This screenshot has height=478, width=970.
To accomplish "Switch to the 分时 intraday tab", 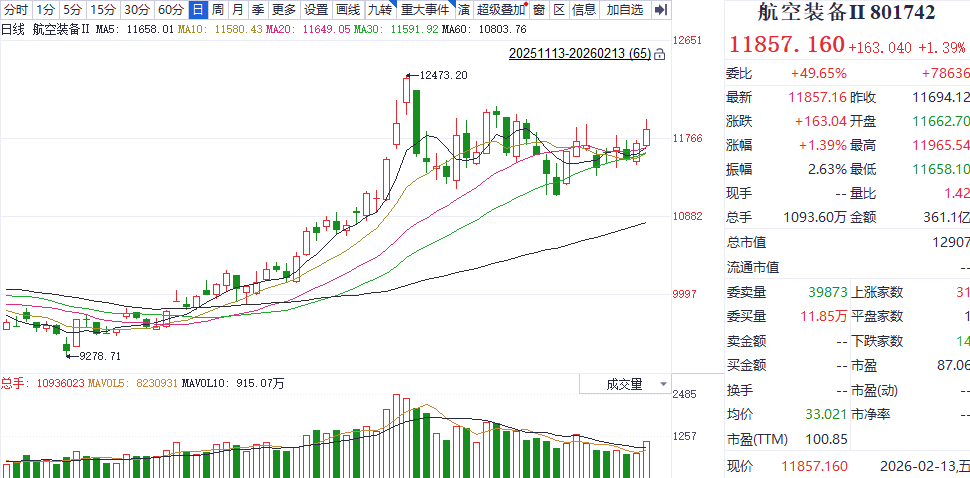I will coord(17,10).
